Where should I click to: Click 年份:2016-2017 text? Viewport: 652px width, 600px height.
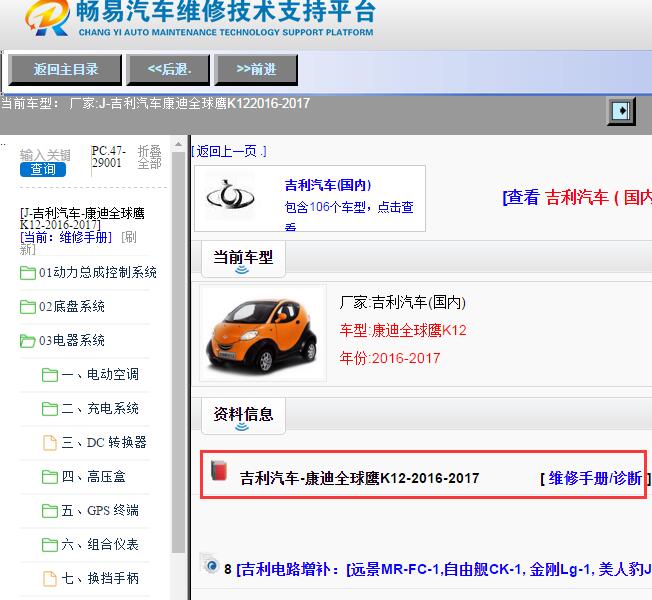pos(390,358)
